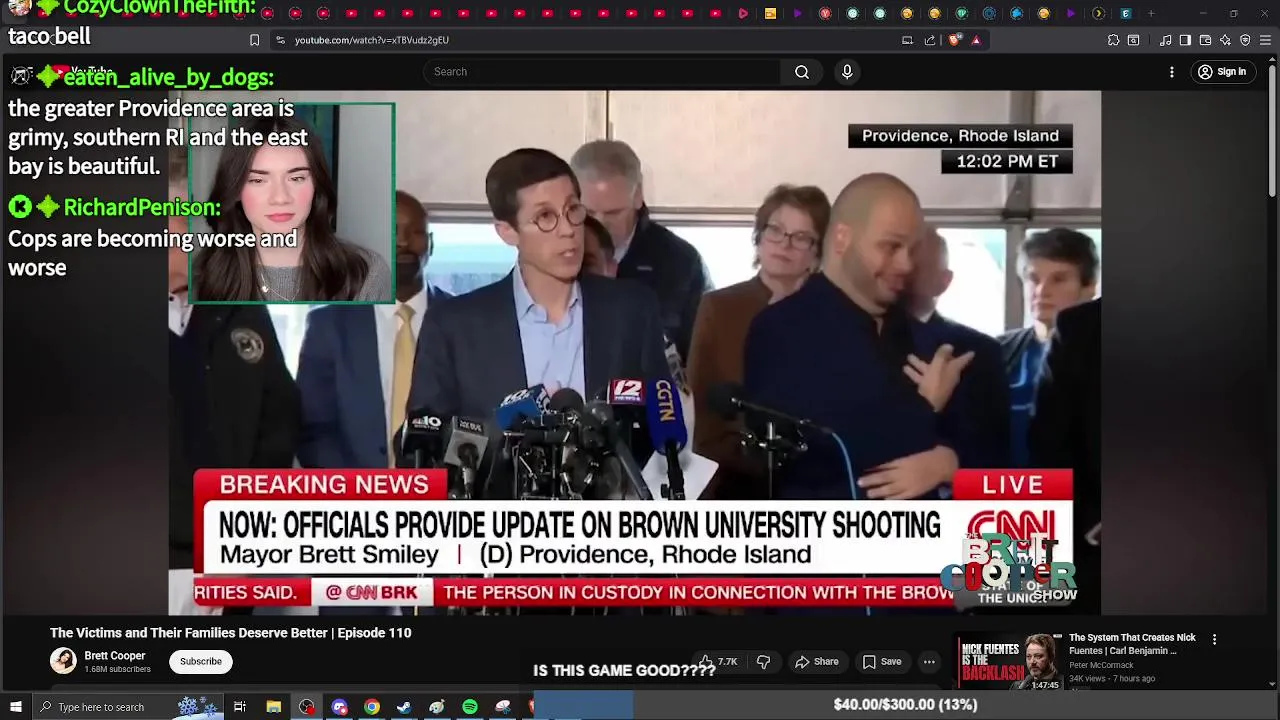The width and height of the screenshot is (1280, 720).
Task: Subscribe to the Brett Cooper channel
Action: pos(201,662)
